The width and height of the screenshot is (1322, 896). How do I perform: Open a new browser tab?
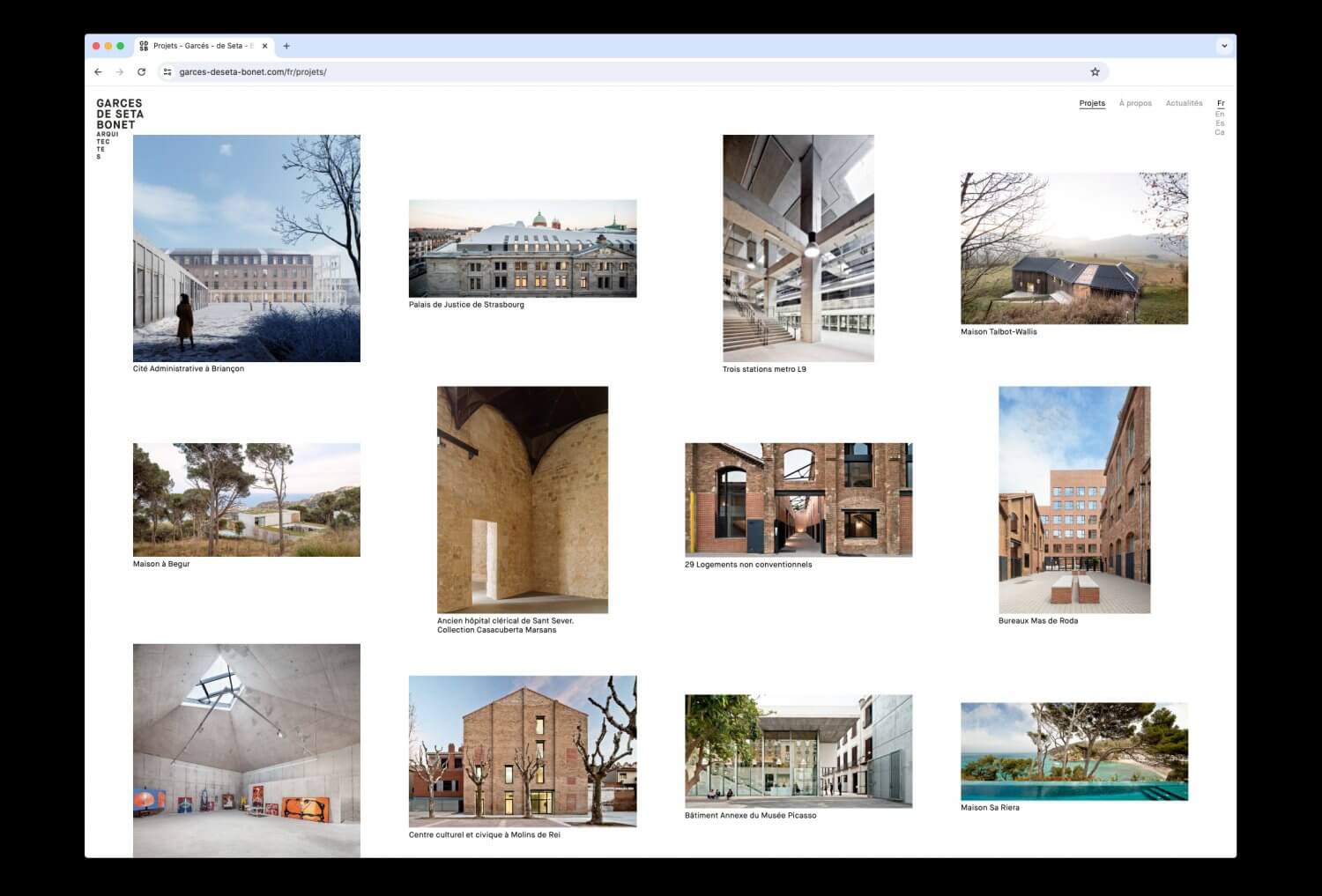(286, 46)
